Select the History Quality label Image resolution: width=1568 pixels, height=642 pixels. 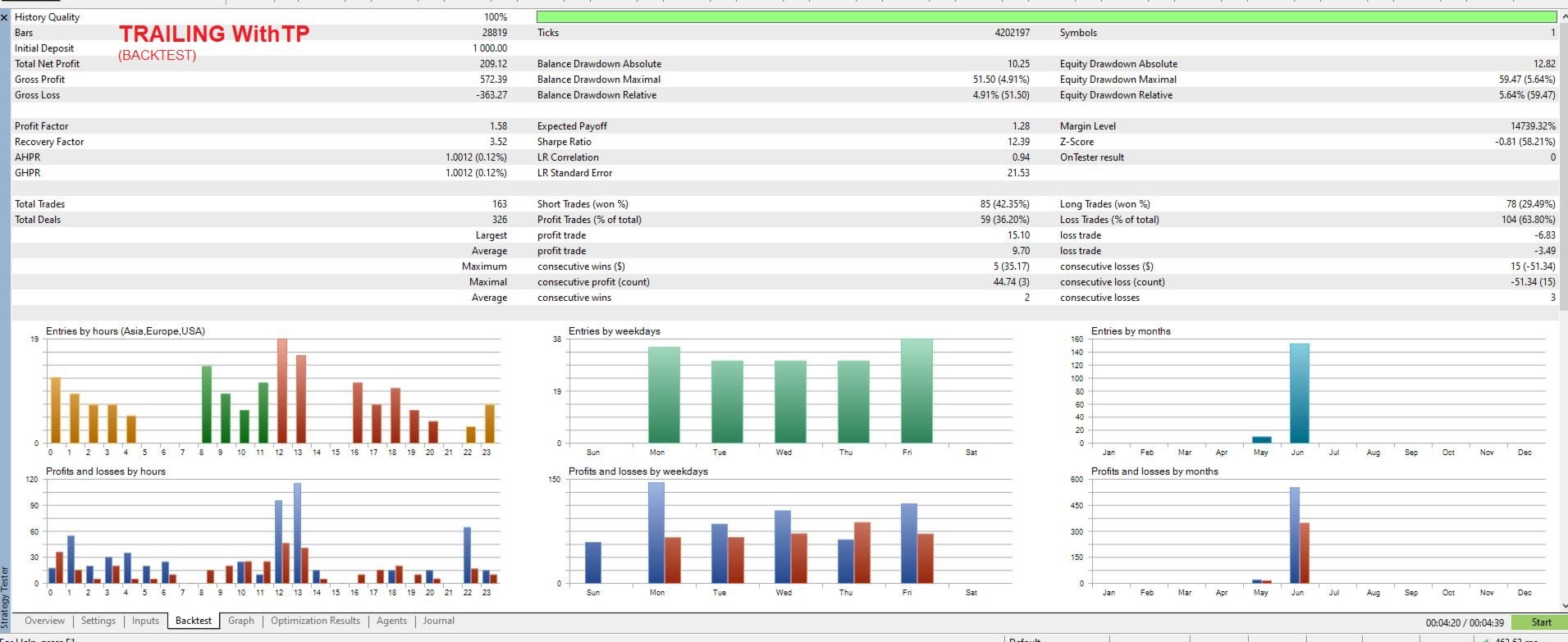point(47,17)
